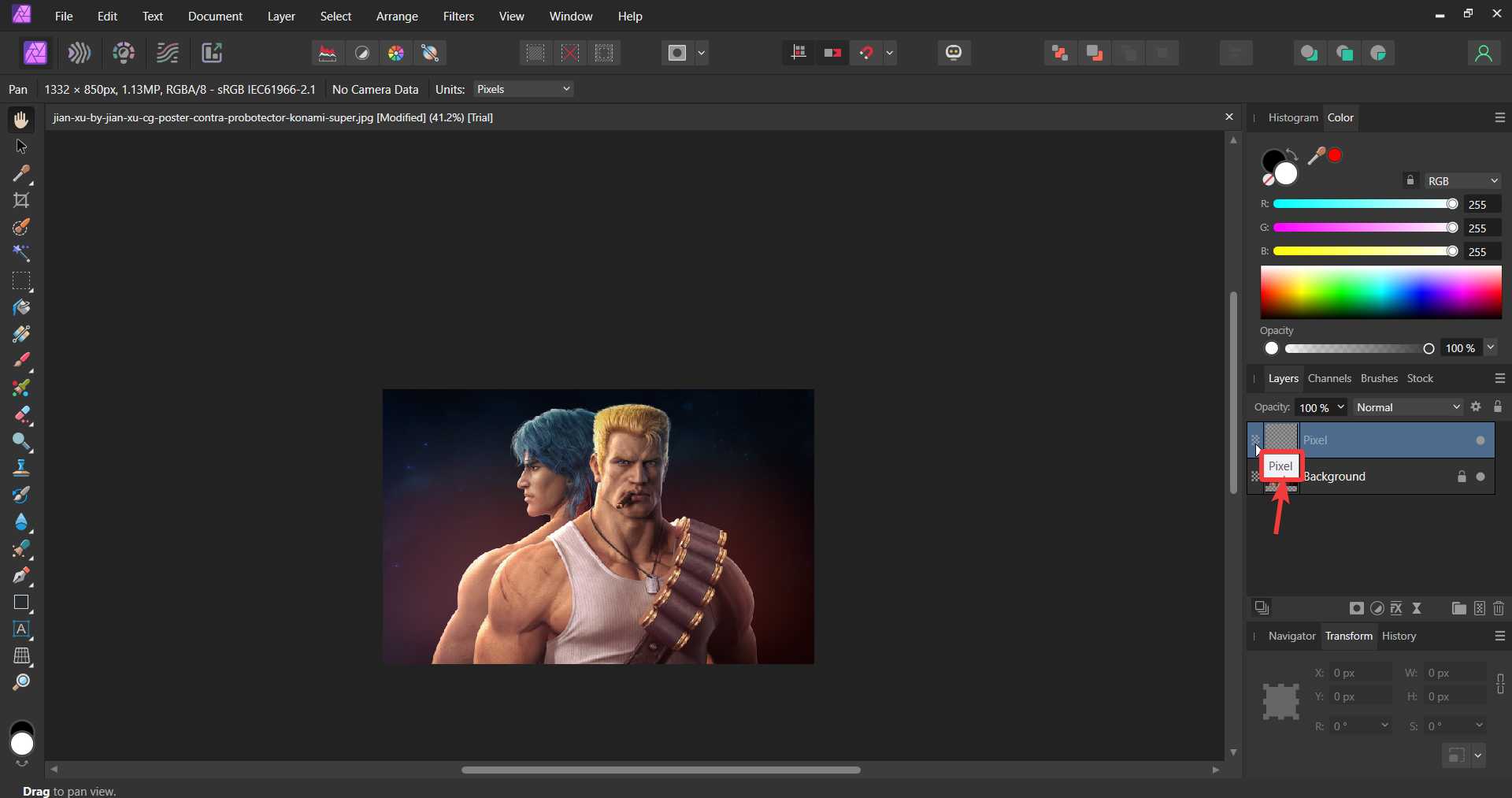Close the open document tab
This screenshot has width=1512, height=798.
[x=1228, y=117]
